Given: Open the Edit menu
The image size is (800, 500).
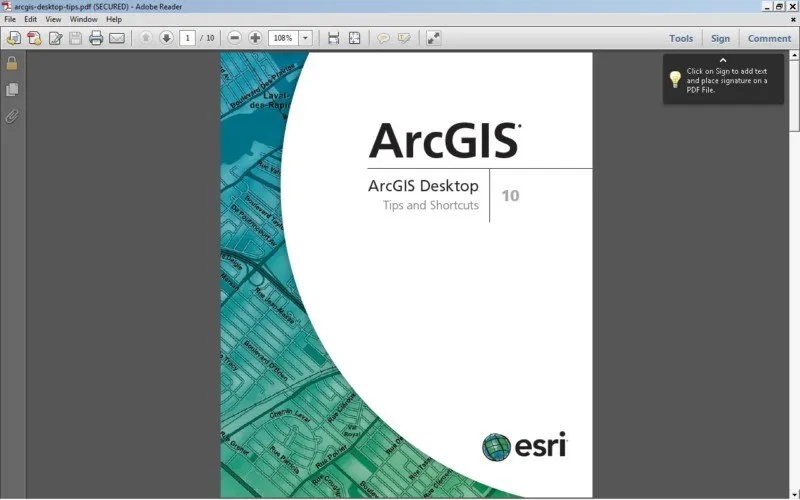Looking at the screenshot, I should coord(31,19).
